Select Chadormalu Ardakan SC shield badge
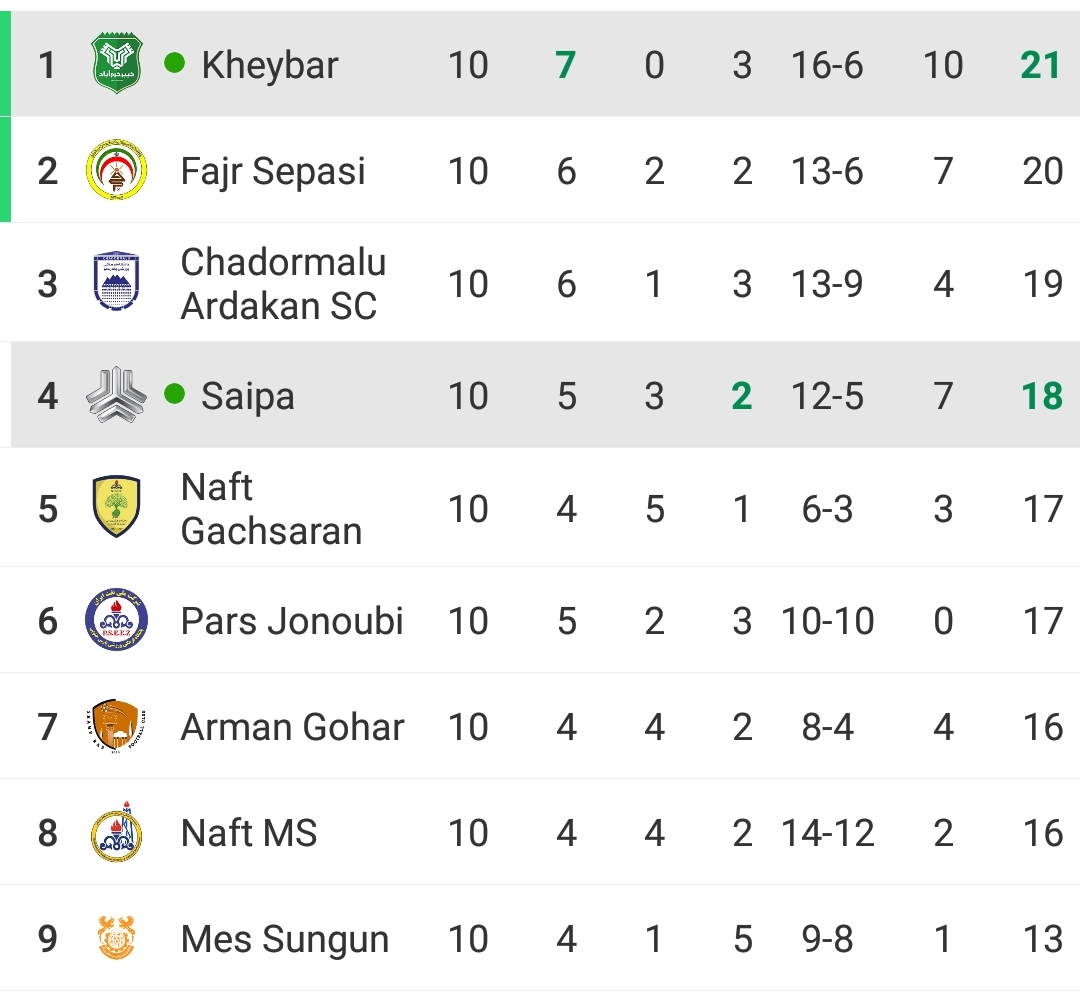The width and height of the screenshot is (1080, 994). [116, 282]
